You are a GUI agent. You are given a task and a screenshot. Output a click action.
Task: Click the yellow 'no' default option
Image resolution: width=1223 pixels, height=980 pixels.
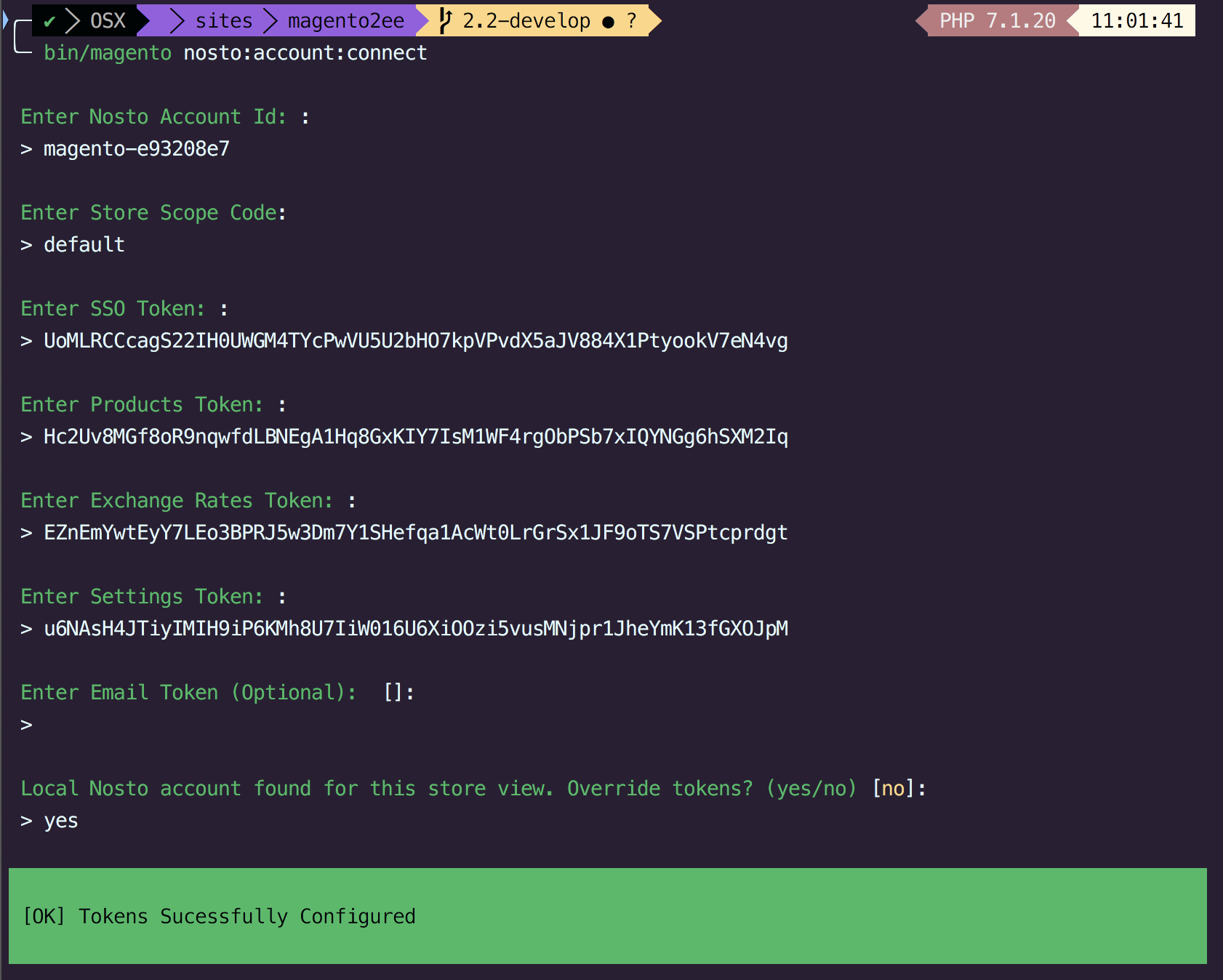click(893, 789)
